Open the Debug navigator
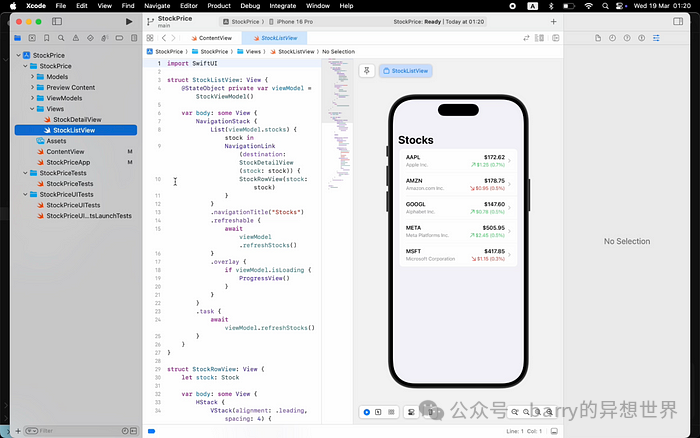Viewport: 700px width, 438px height. pos(104,38)
